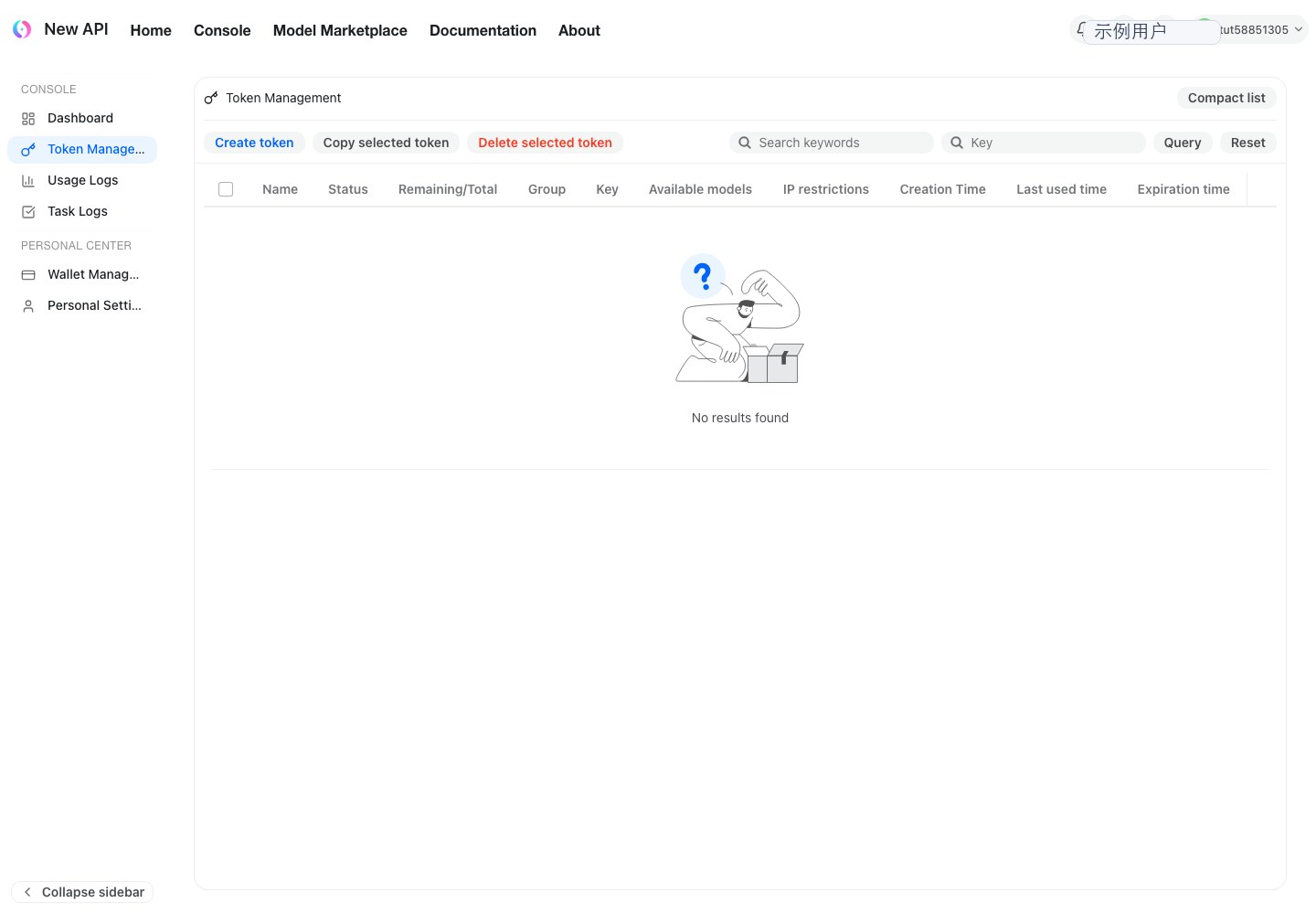Image resolution: width=1316 pixels, height=914 pixels.
Task: Run the Query button
Action: [x=1183, y=143]
